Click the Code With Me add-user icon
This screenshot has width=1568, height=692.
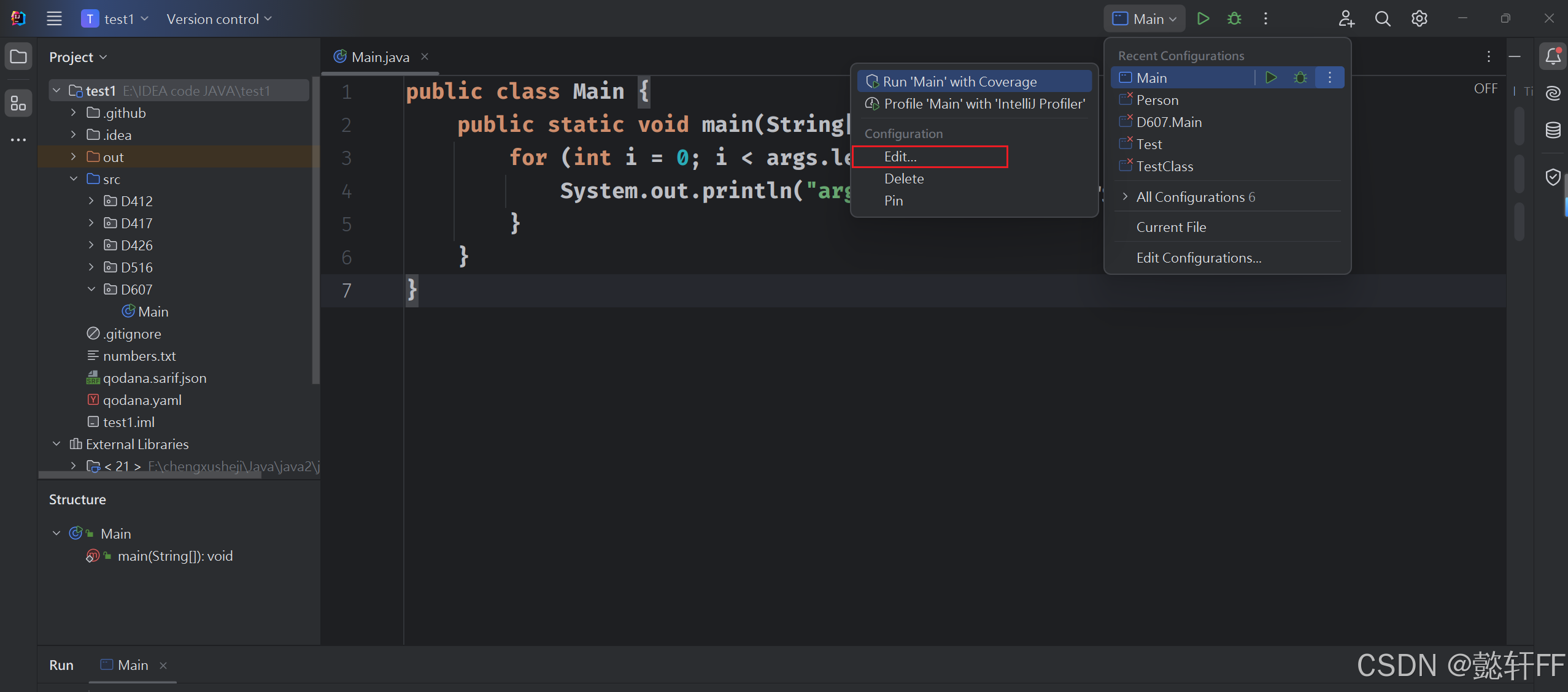[x=1346, y=19]
